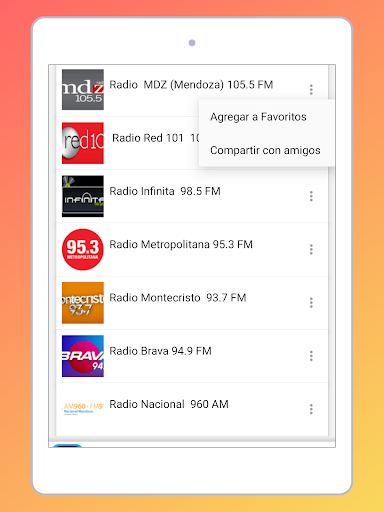Tap the Brava 94 station logo

tap(83, 356)
